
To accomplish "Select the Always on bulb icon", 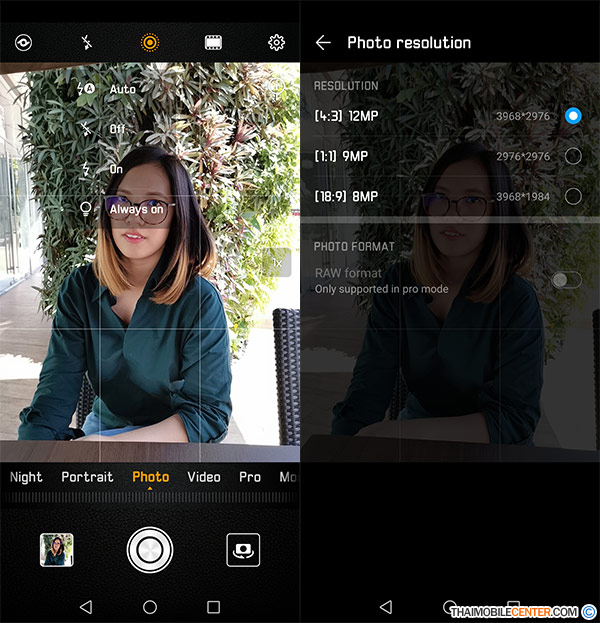I will [x=86, y=209].
